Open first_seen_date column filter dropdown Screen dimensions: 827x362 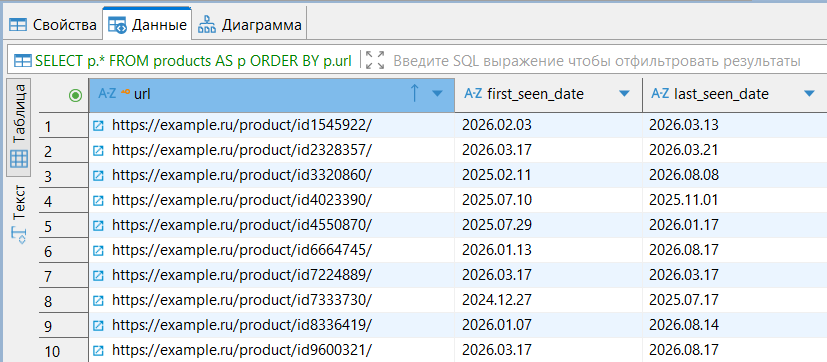624,94
